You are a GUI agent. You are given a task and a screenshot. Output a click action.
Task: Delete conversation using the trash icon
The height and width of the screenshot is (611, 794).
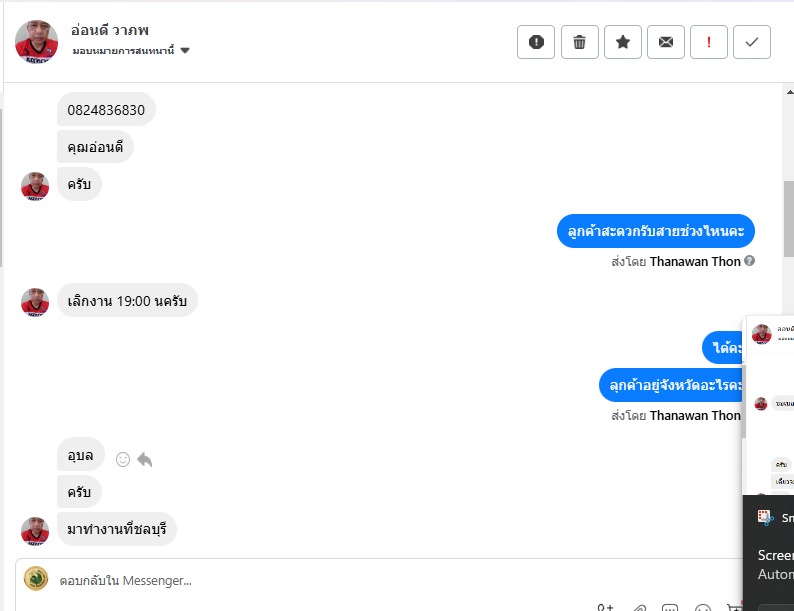click(x=579, y=42)
